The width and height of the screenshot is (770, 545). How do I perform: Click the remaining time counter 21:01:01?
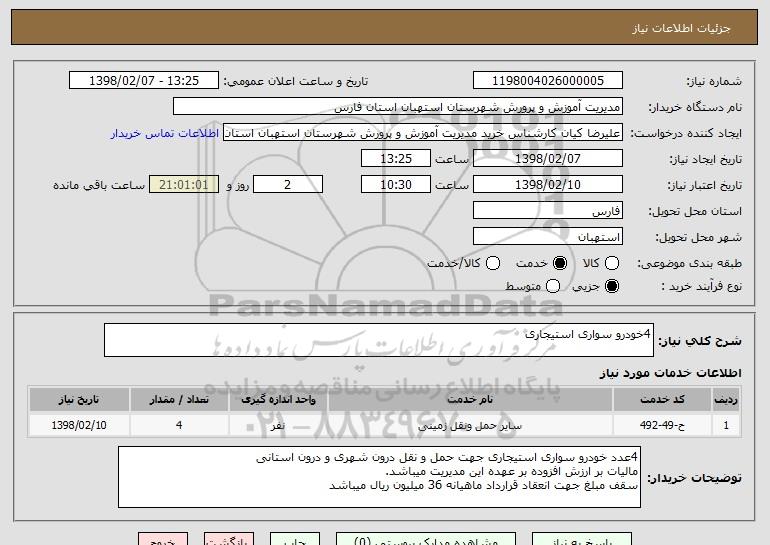(x=184, y=185)
